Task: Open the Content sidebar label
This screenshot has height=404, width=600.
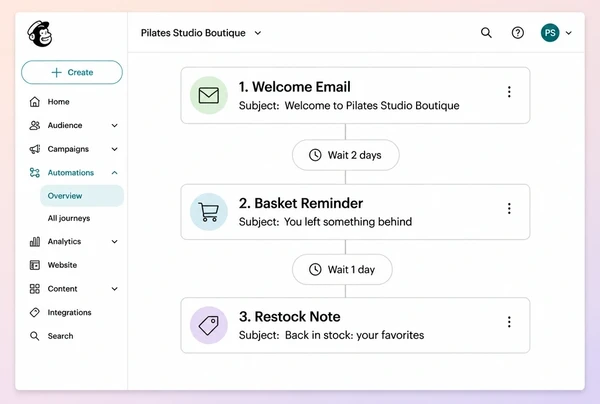Action: (x=62, y=289)
